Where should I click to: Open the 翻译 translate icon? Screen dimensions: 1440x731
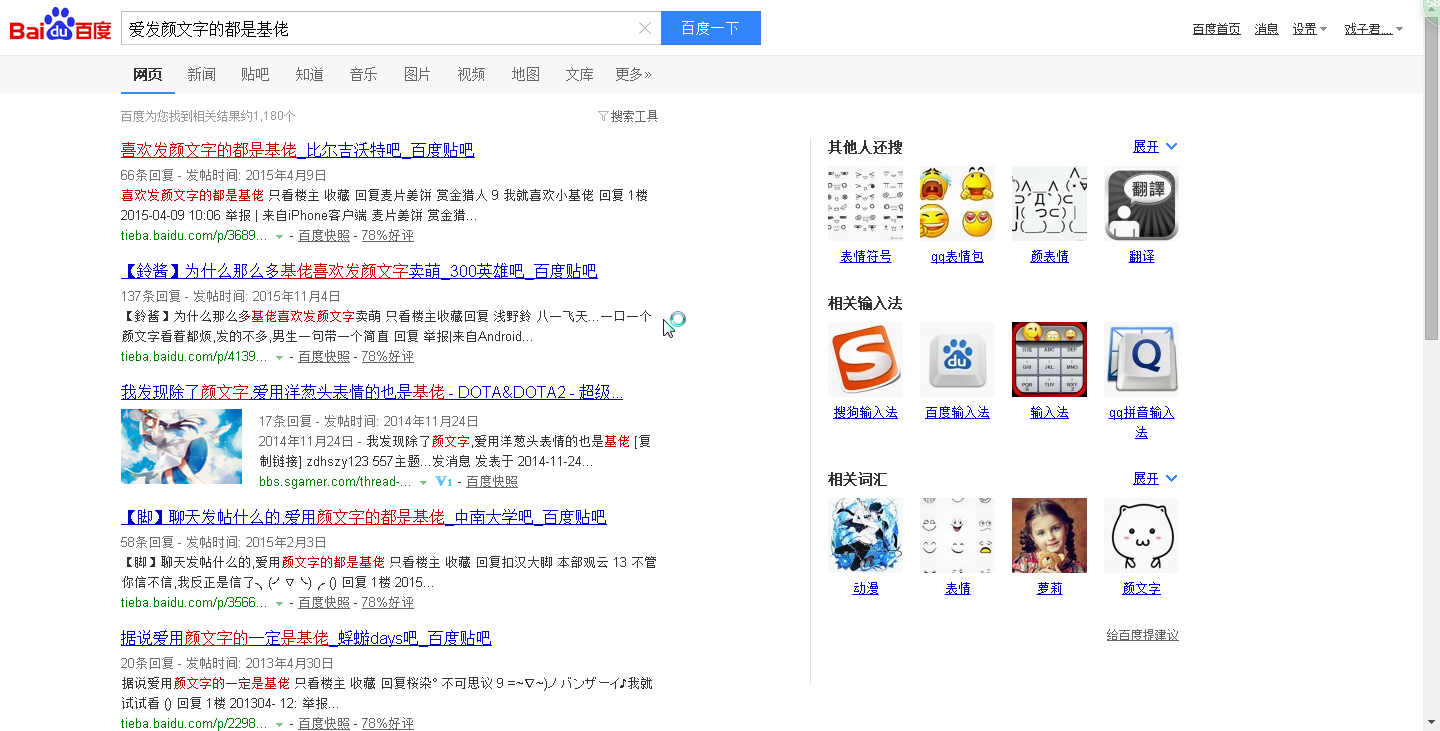click(x=1141, y=204)
